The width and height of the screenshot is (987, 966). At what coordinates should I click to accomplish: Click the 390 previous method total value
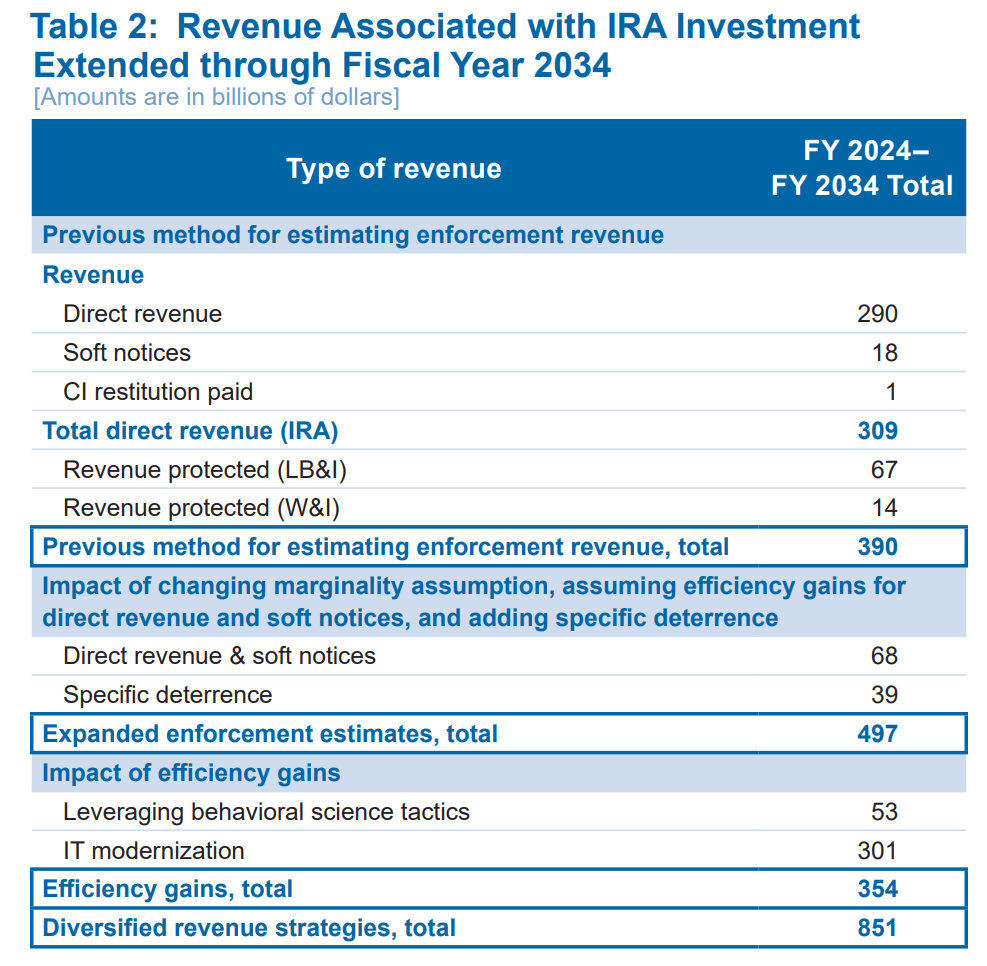point(877,547)
